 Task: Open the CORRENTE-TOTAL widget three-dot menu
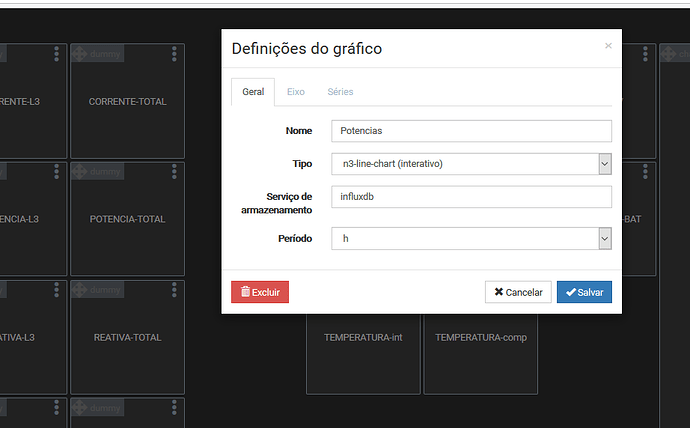[x=176, y=53]
